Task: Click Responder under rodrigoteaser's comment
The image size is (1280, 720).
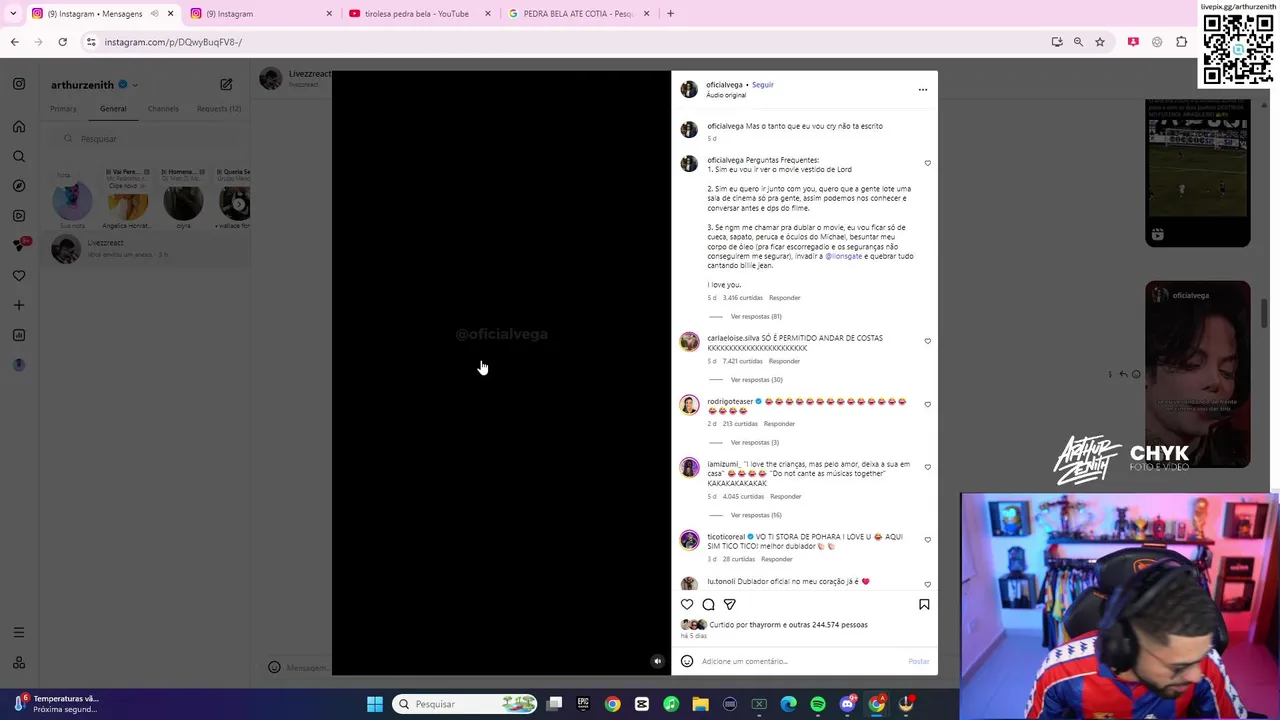Action: click(x=779, y=424)
